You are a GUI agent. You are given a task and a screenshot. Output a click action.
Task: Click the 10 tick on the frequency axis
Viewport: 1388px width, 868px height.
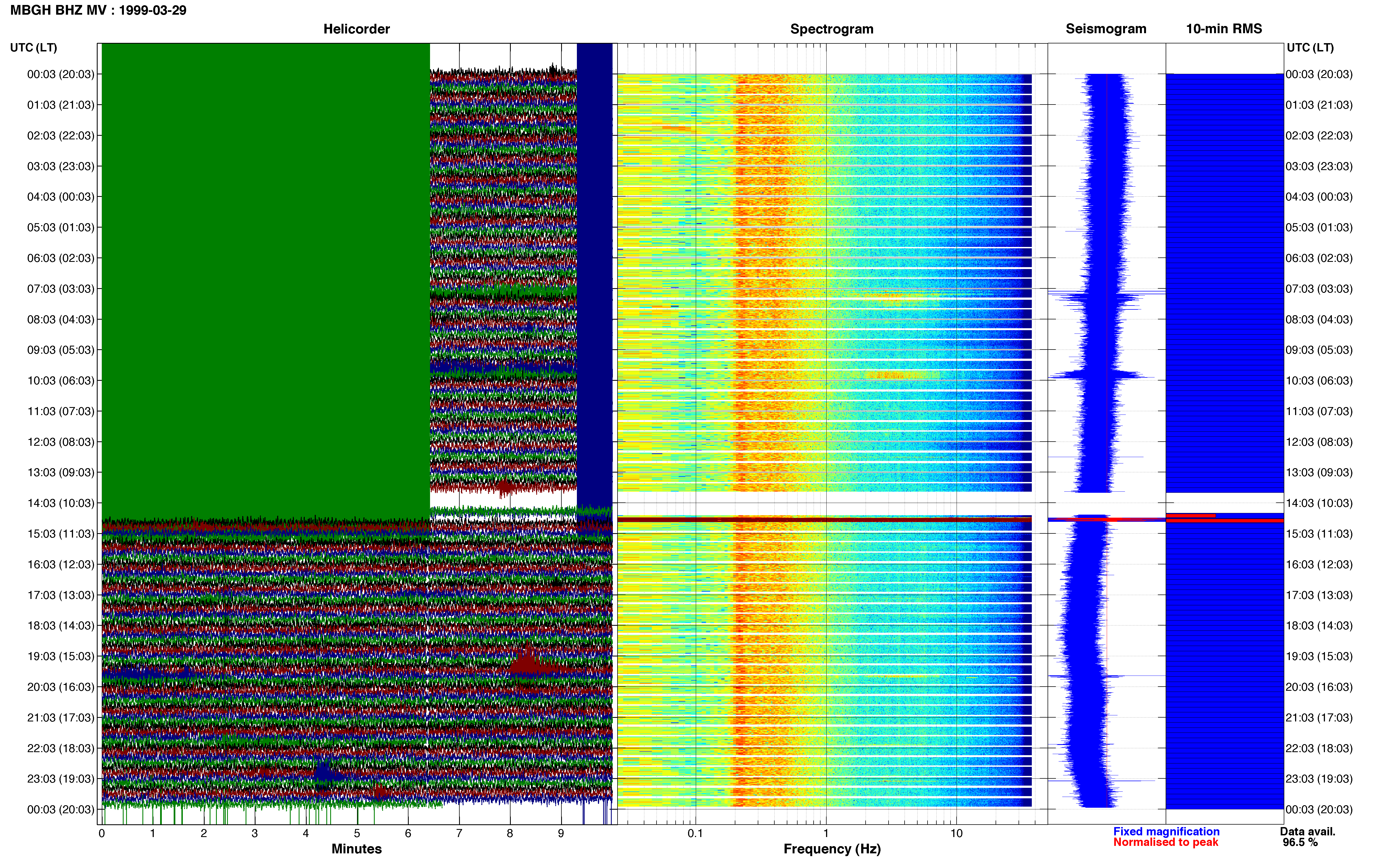(x=956, y=833)
